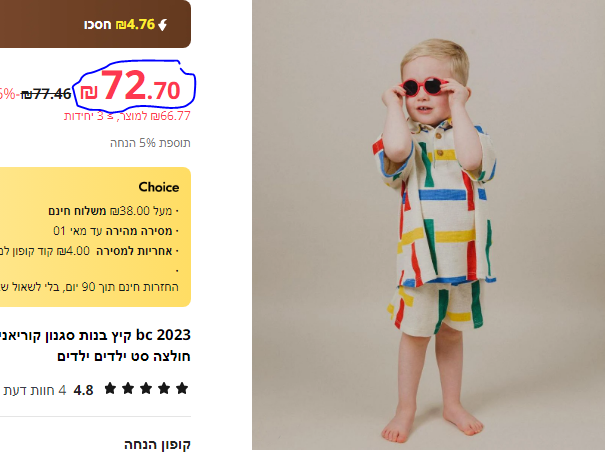Click the 4.8 rating score
The width and height of the screenshot is (605, 452).
point(83,390)
